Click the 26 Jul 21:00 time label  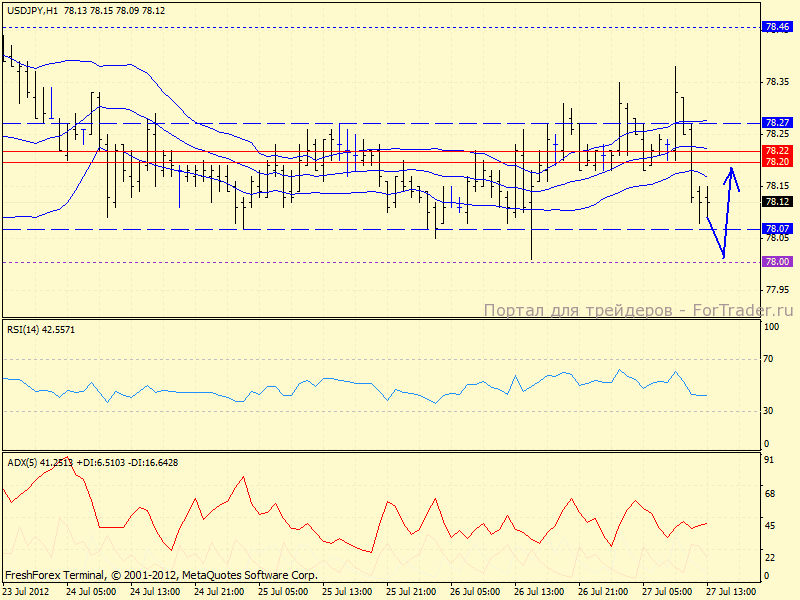(603, 592)
